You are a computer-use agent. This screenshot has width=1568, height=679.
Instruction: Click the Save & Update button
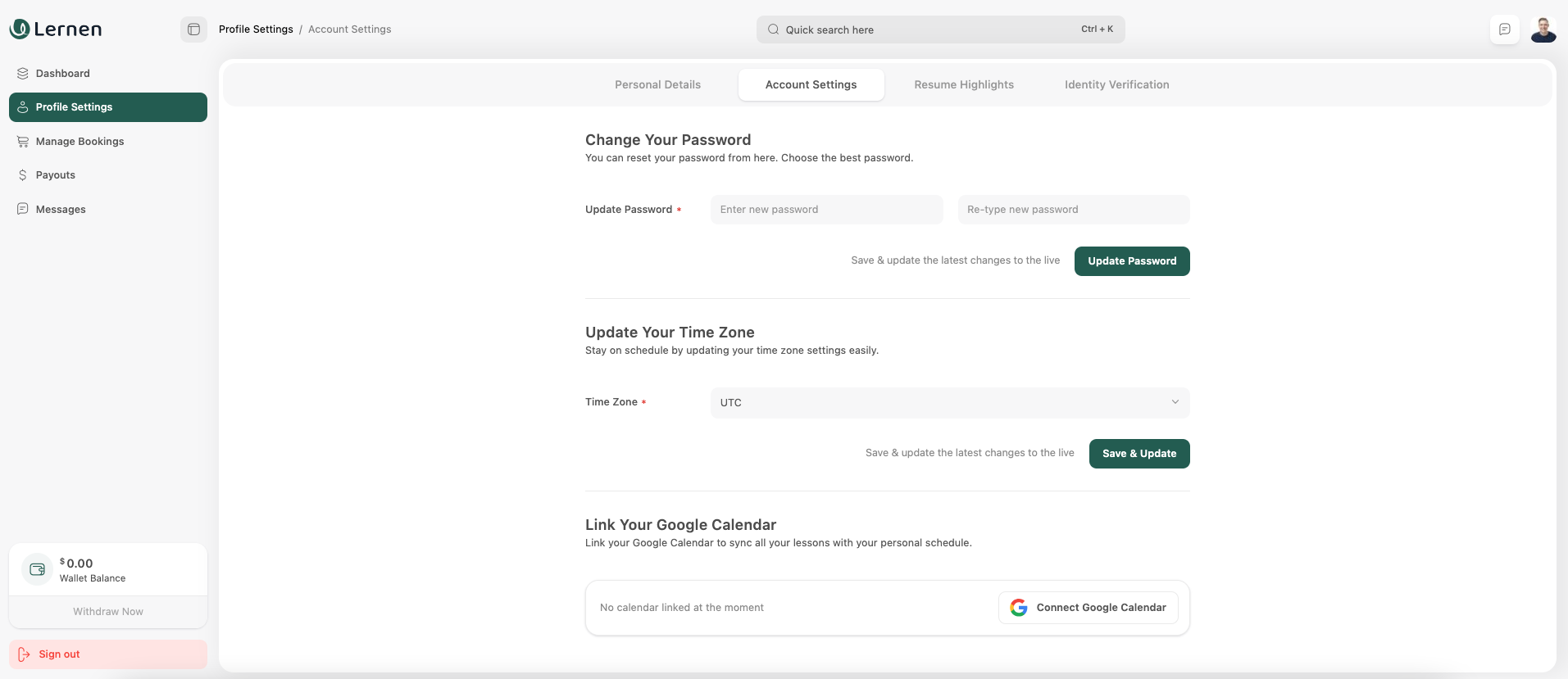point(1139,454)
